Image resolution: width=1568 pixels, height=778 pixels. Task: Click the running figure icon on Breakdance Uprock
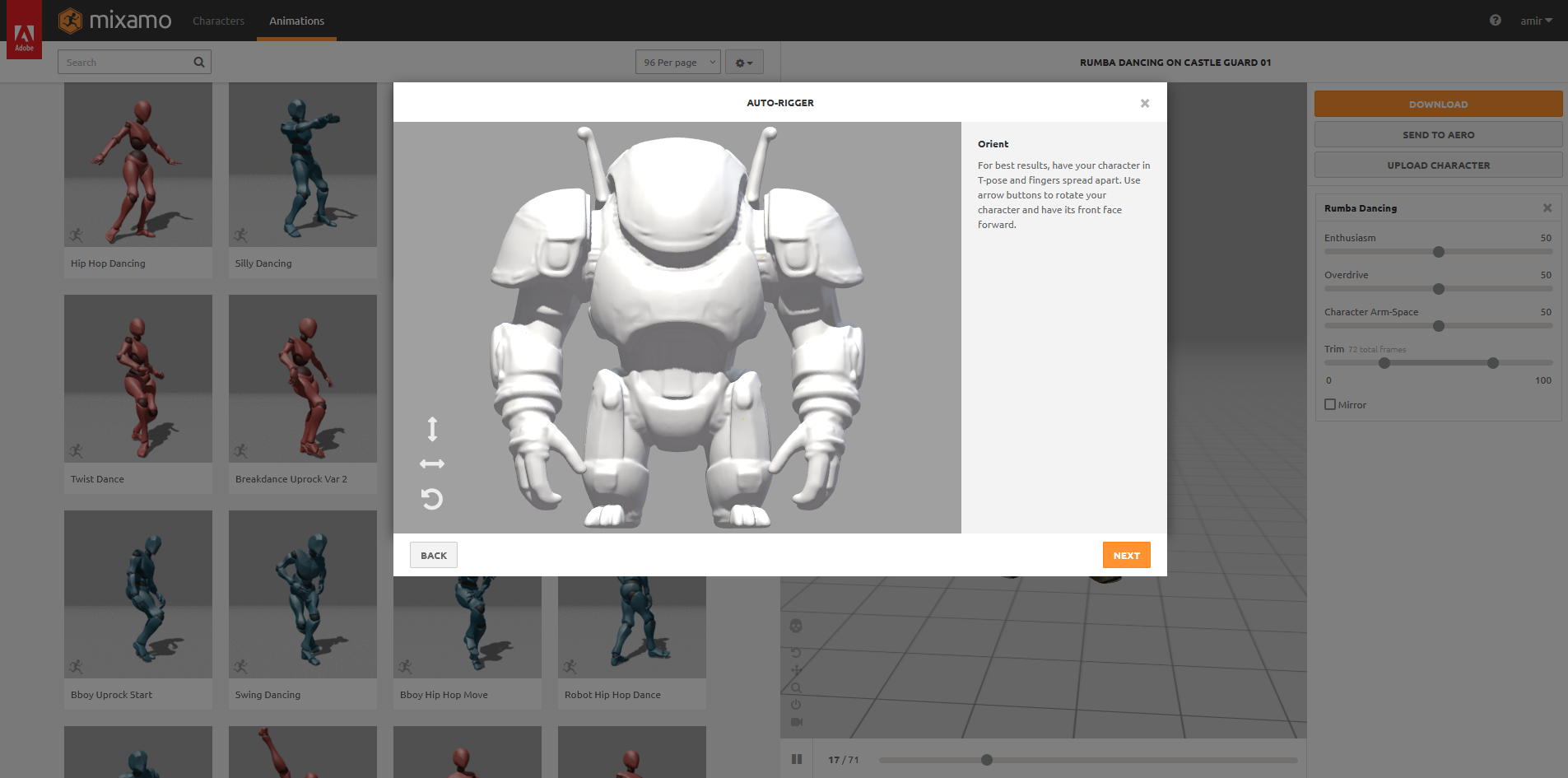[x=240, y=451]
